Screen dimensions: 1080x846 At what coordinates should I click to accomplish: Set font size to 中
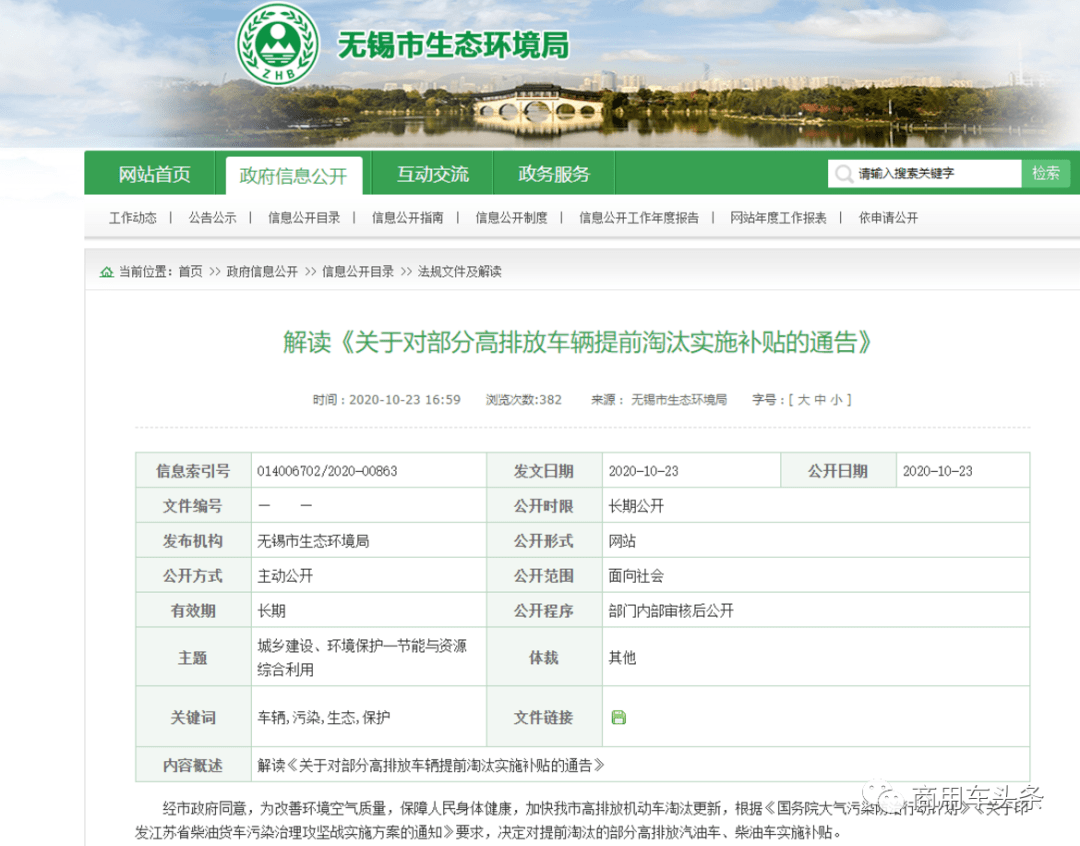pos(820,400)
